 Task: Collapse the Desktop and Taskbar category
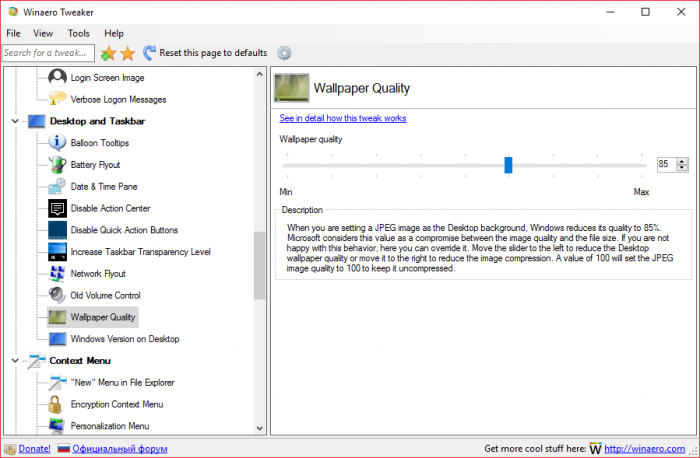[15, 121]
